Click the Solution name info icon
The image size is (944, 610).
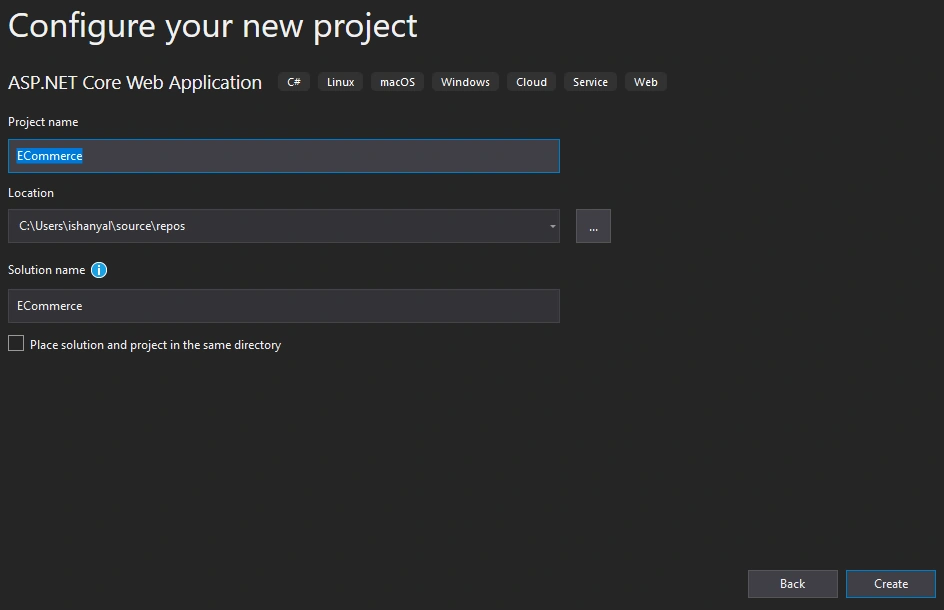tap(99, 270)
